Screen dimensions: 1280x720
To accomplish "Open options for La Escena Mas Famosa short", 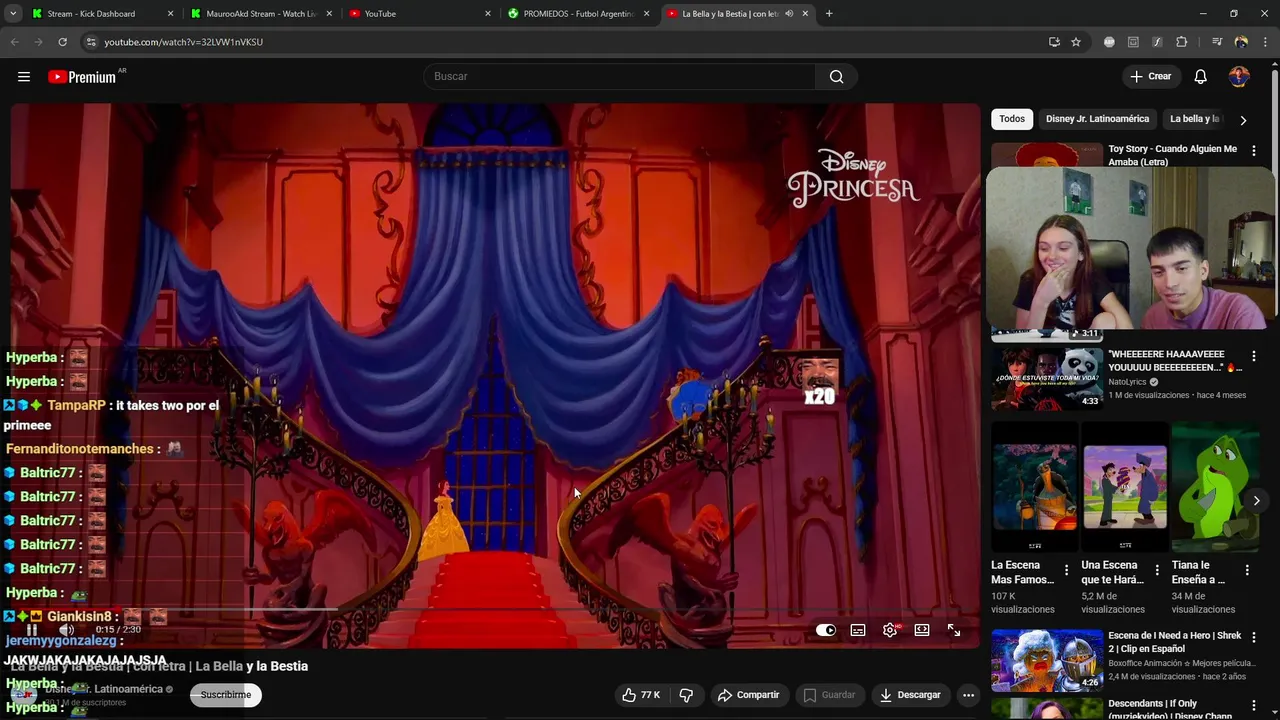I will pos(1066,570).
